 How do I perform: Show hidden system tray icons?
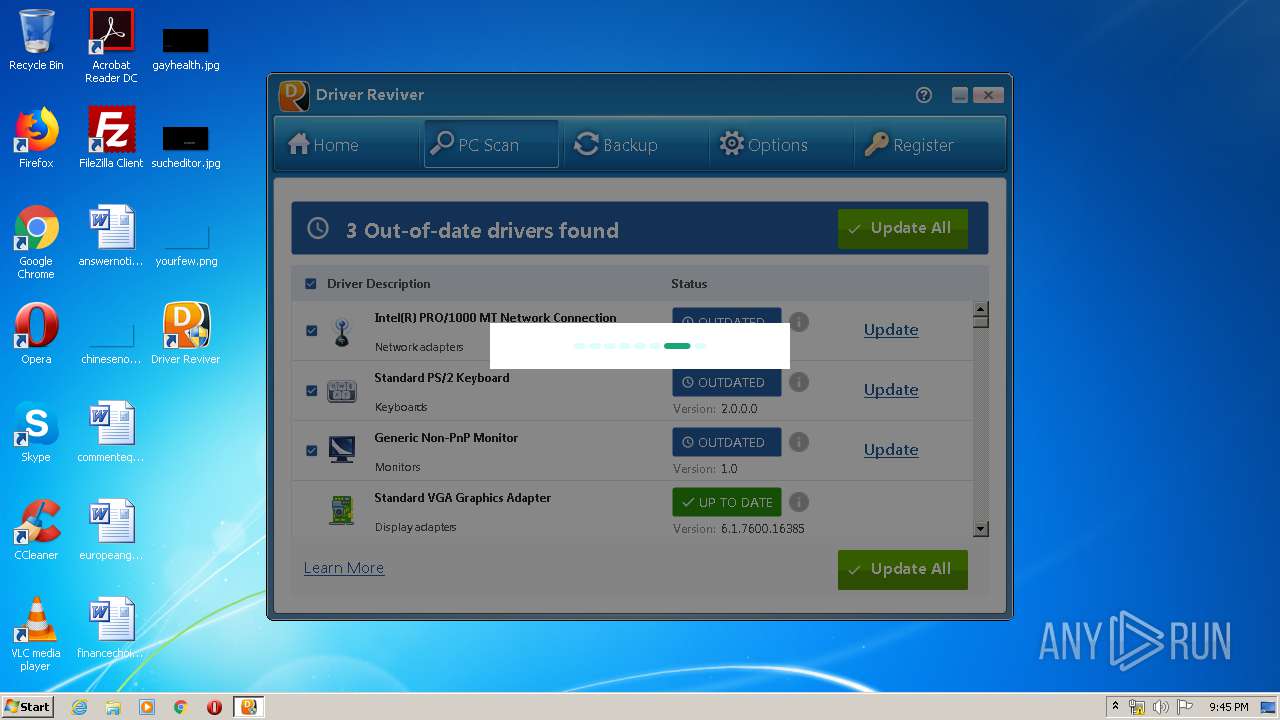click(1115, 707)
